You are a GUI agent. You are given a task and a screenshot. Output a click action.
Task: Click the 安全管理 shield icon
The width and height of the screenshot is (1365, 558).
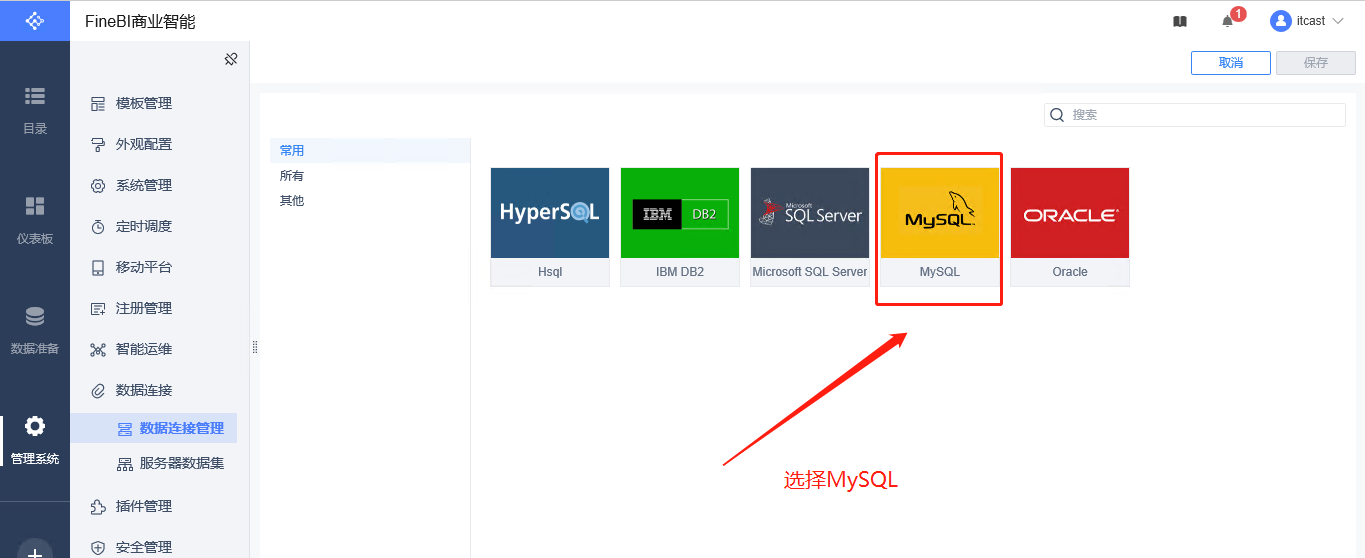tap(98, 547)
